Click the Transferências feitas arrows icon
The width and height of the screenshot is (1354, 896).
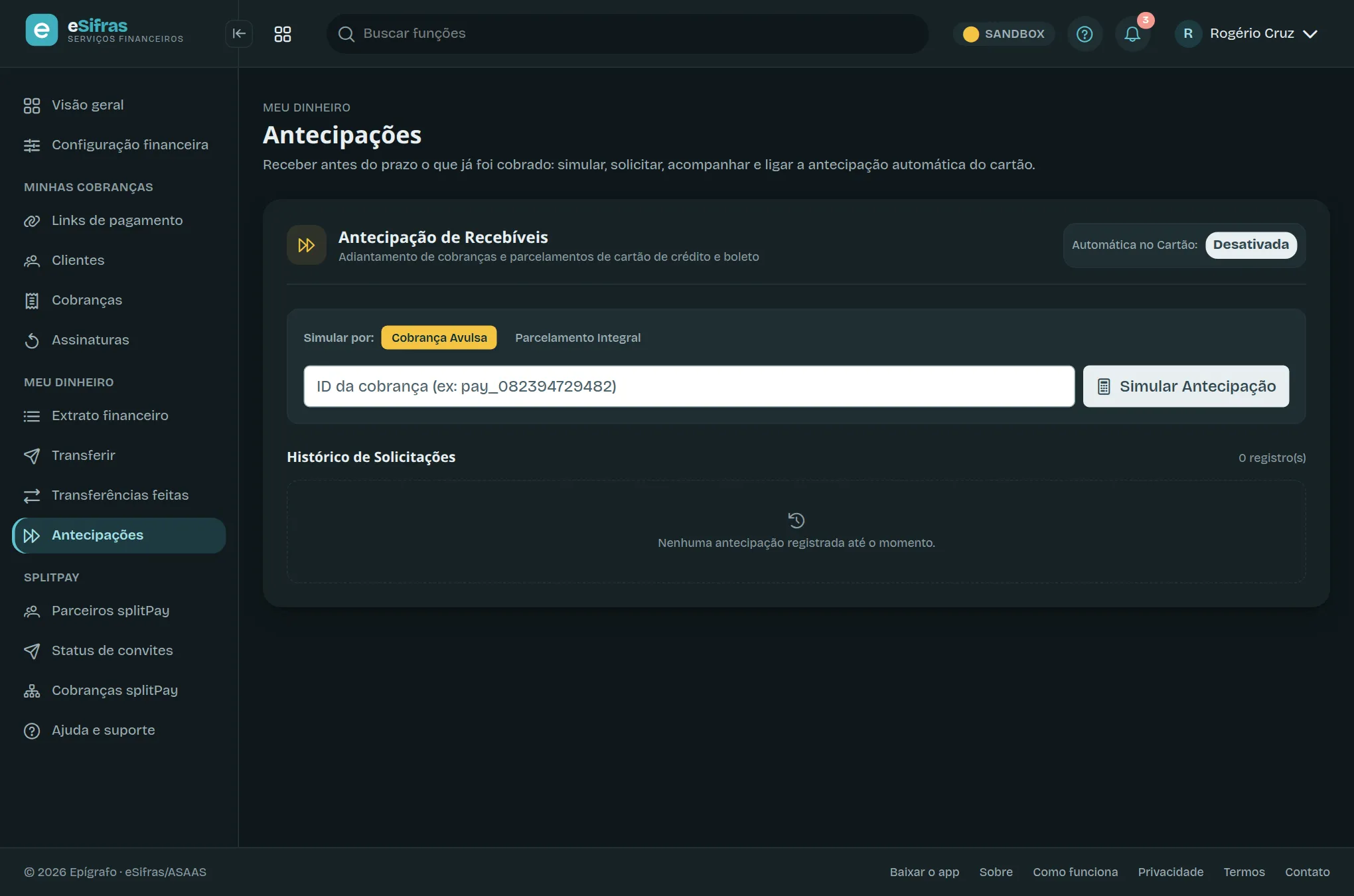(x=32, y=496)
